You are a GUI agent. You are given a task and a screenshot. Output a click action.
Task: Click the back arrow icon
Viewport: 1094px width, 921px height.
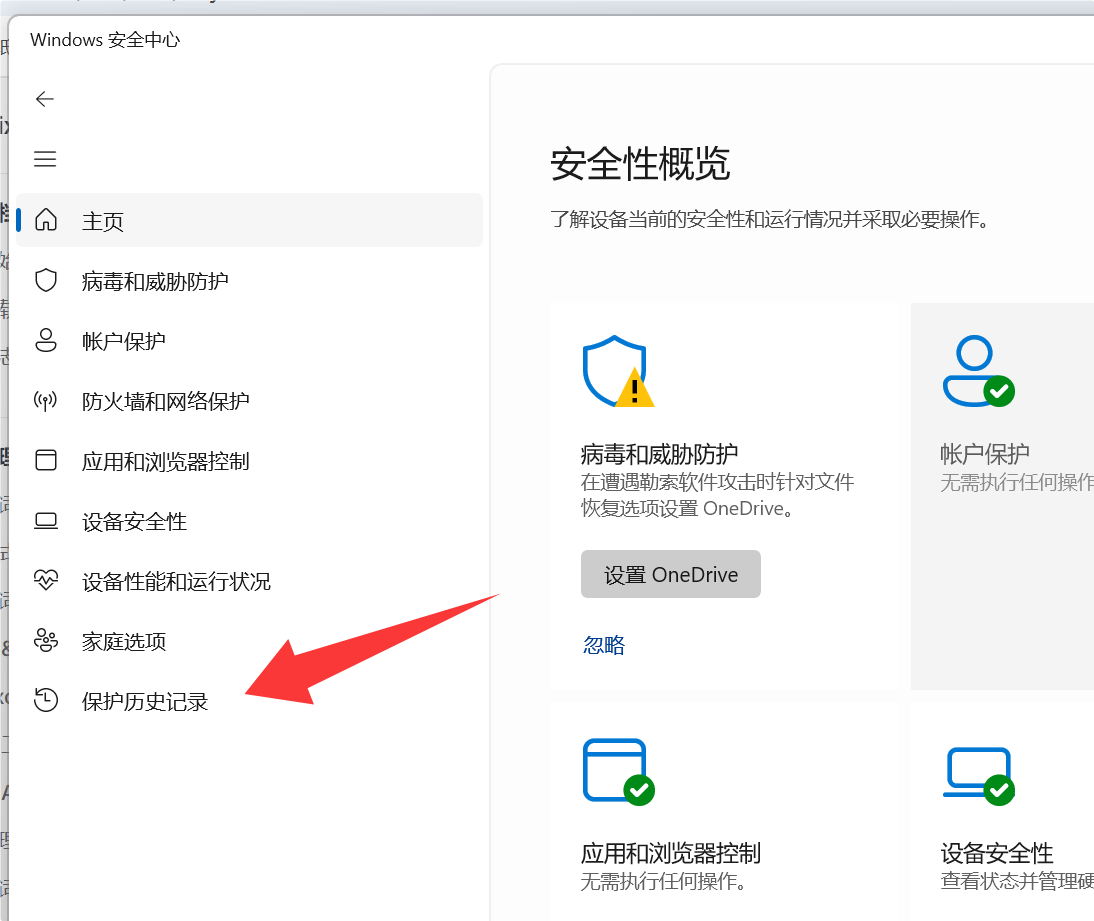click(45, 99)
